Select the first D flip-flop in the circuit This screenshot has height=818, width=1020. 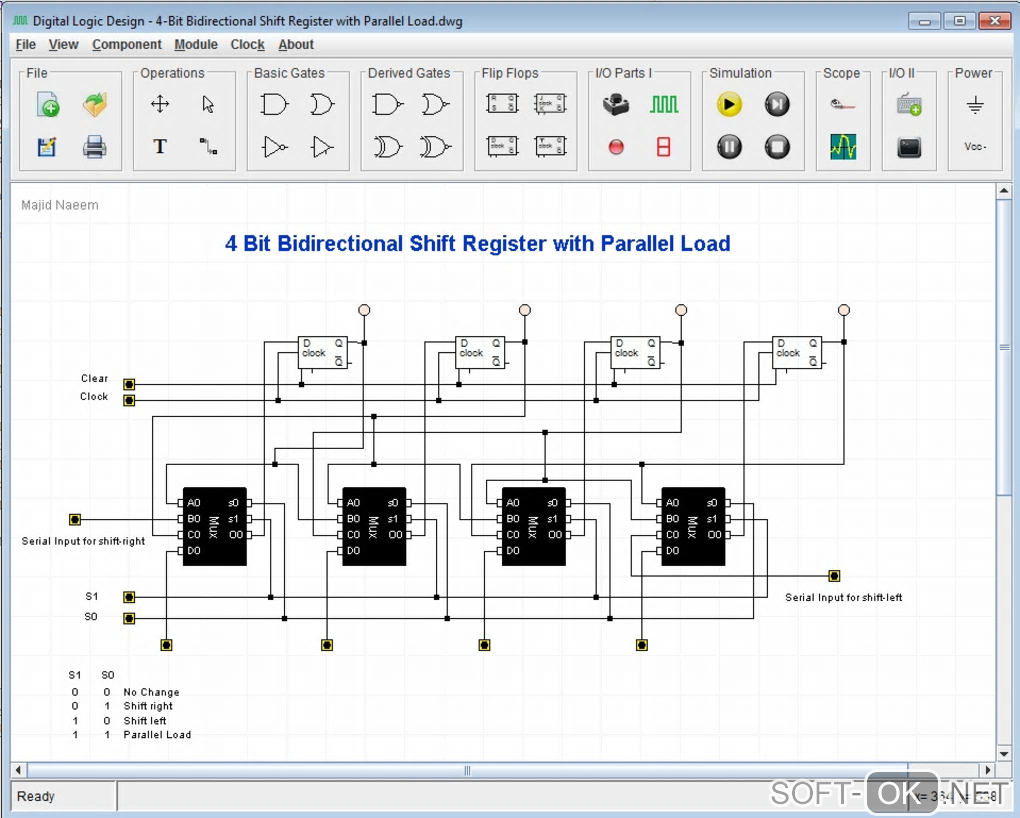(323, 353)
